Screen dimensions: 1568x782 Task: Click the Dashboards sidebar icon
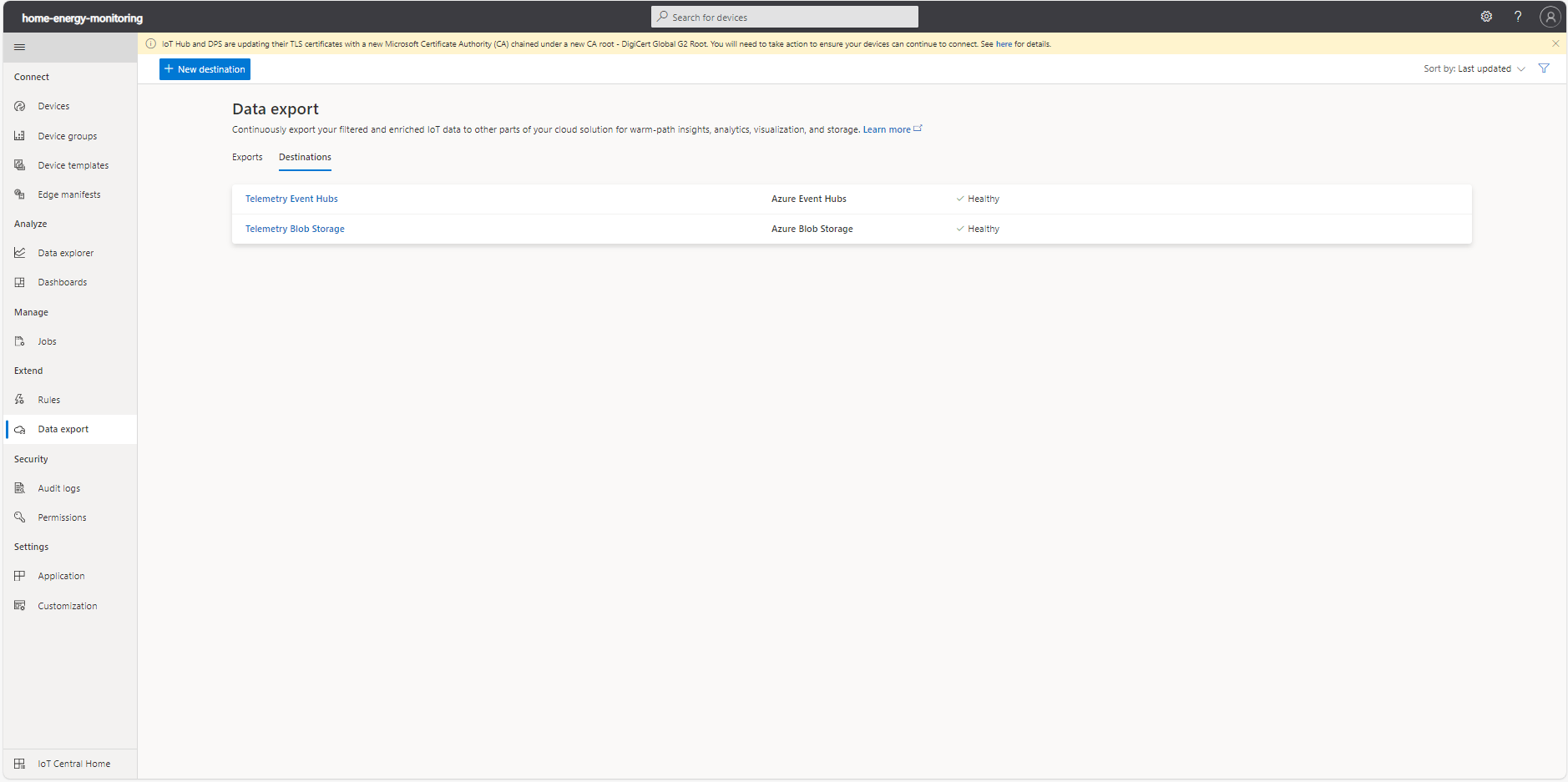19,281
